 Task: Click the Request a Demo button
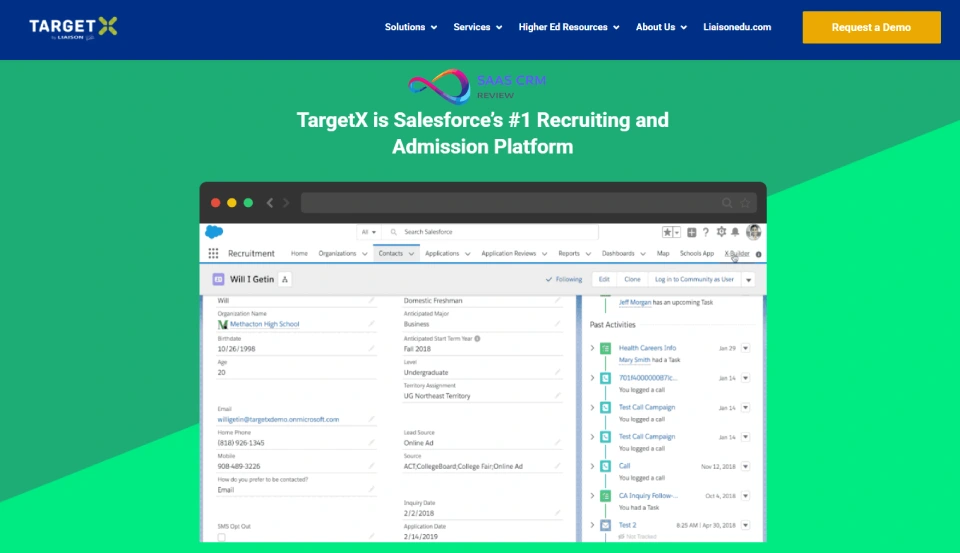coord(871,27)
